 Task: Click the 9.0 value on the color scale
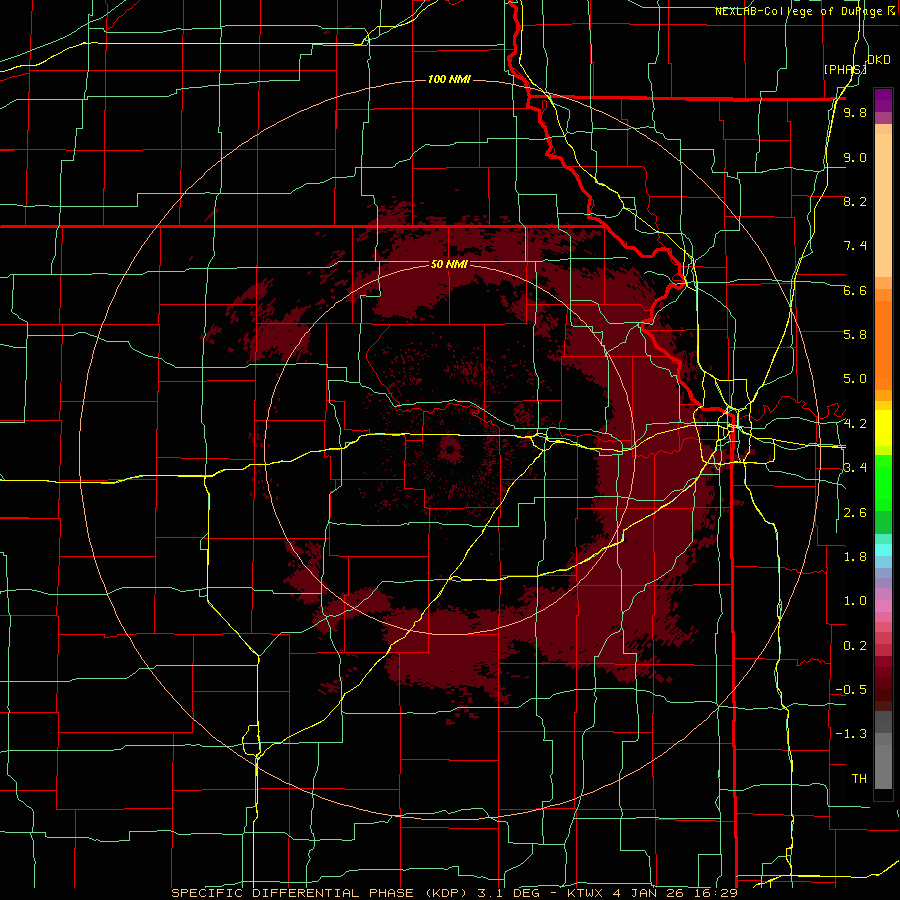coord(855,157)
